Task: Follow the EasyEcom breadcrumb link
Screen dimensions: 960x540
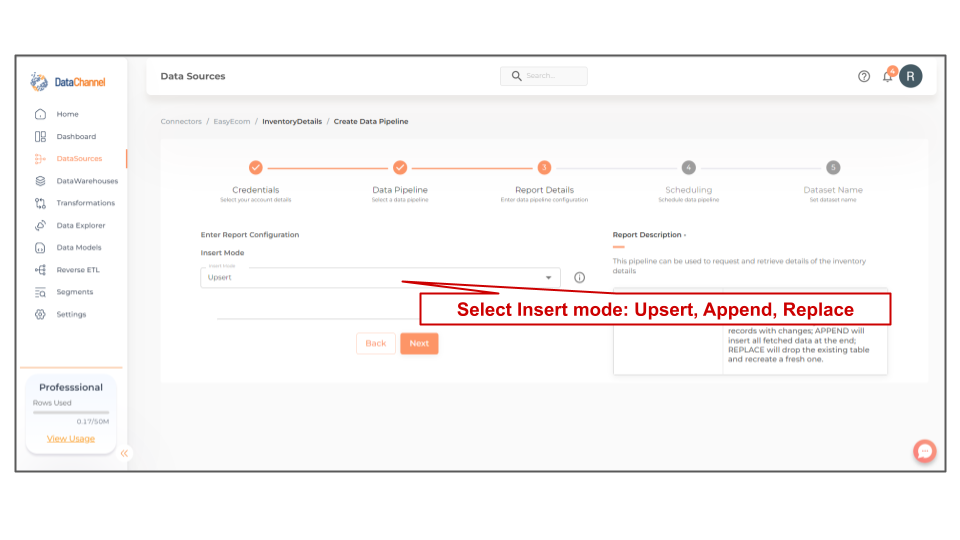Action: [231, 121]
